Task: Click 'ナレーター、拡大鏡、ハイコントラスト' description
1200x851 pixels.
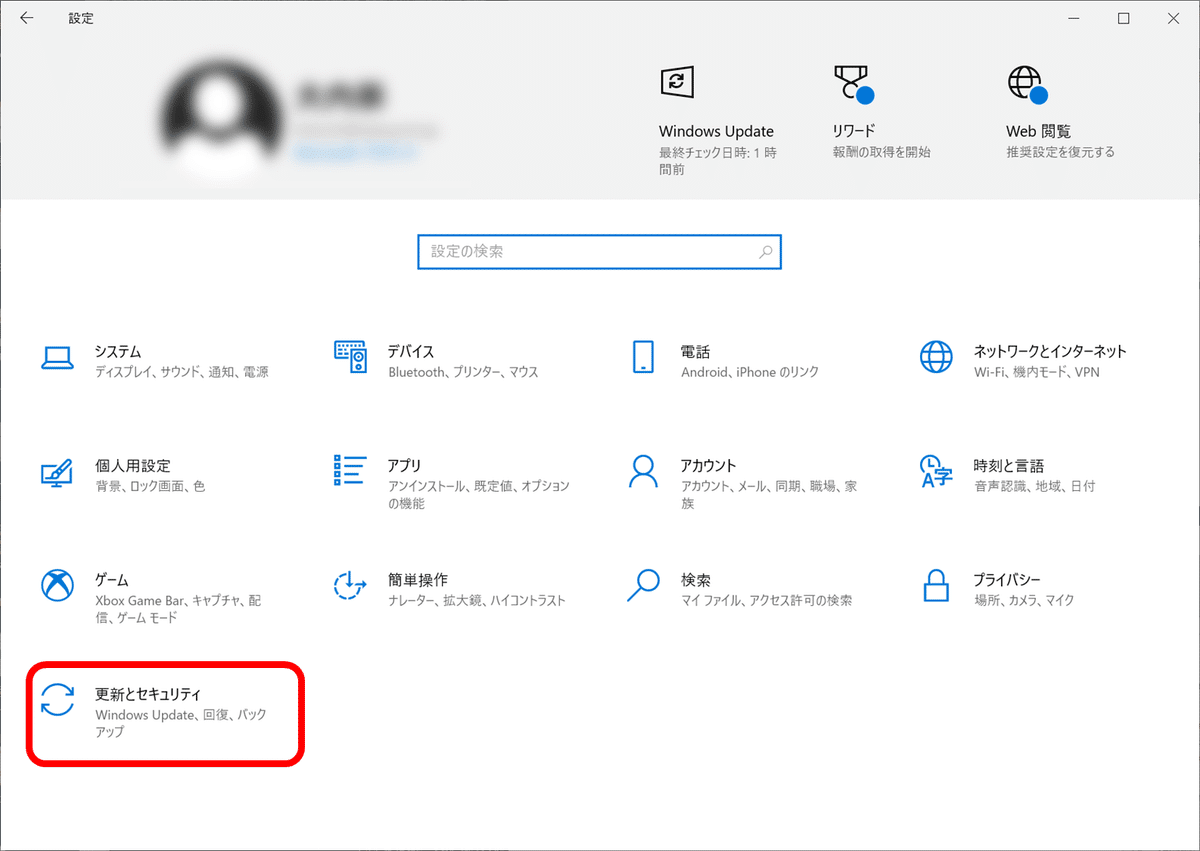Action: click(477, 600)
